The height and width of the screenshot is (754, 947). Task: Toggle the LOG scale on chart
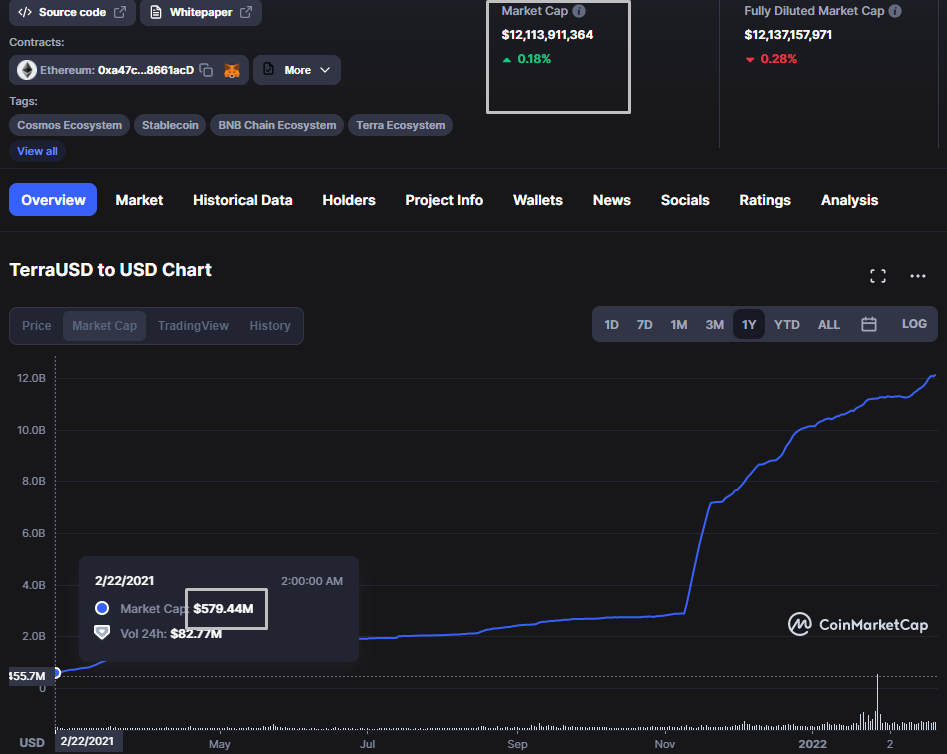[914, 324]
